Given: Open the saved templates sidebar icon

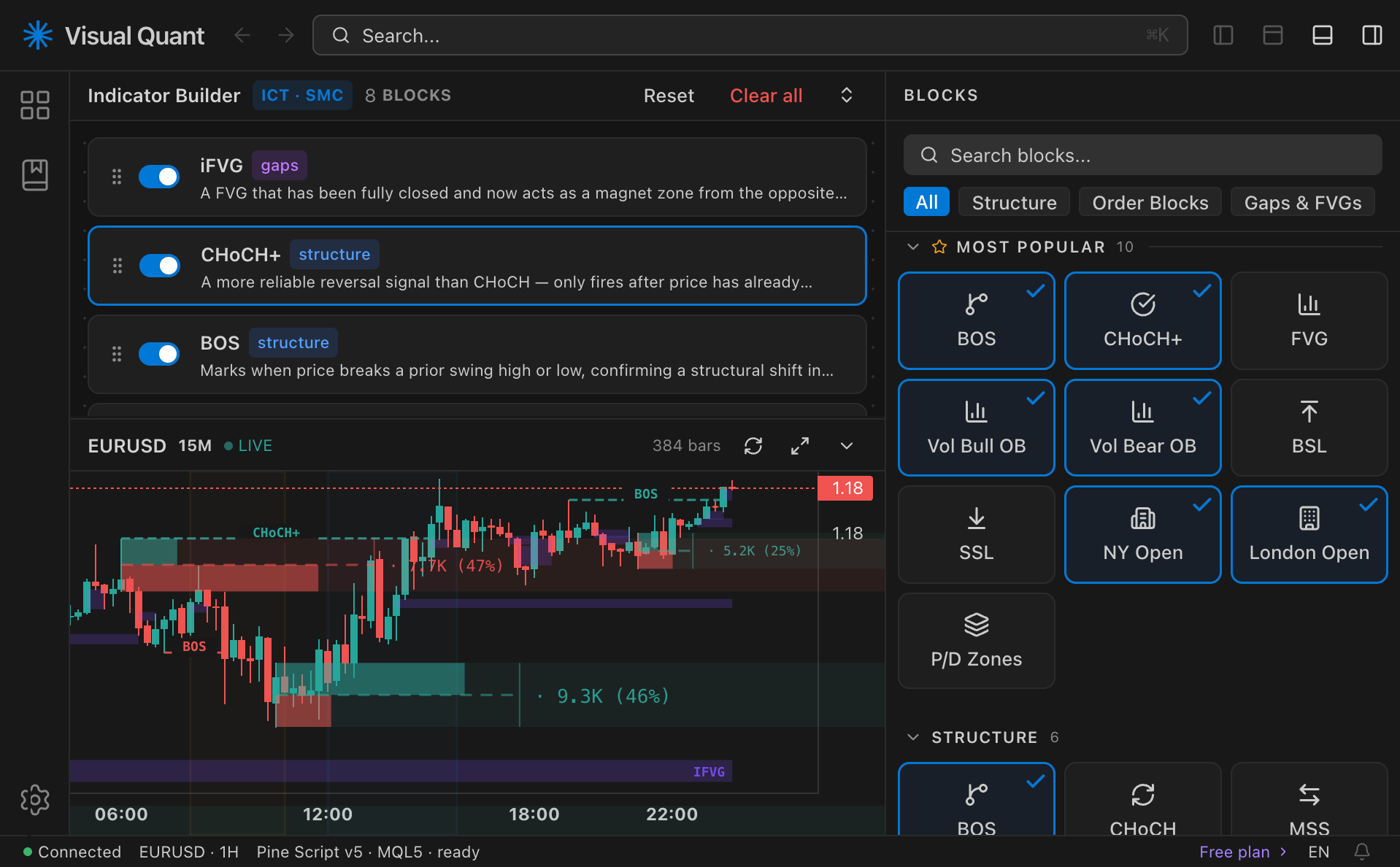Looking at the screenshot, I should pyautogui.click(x=34, y=174).
